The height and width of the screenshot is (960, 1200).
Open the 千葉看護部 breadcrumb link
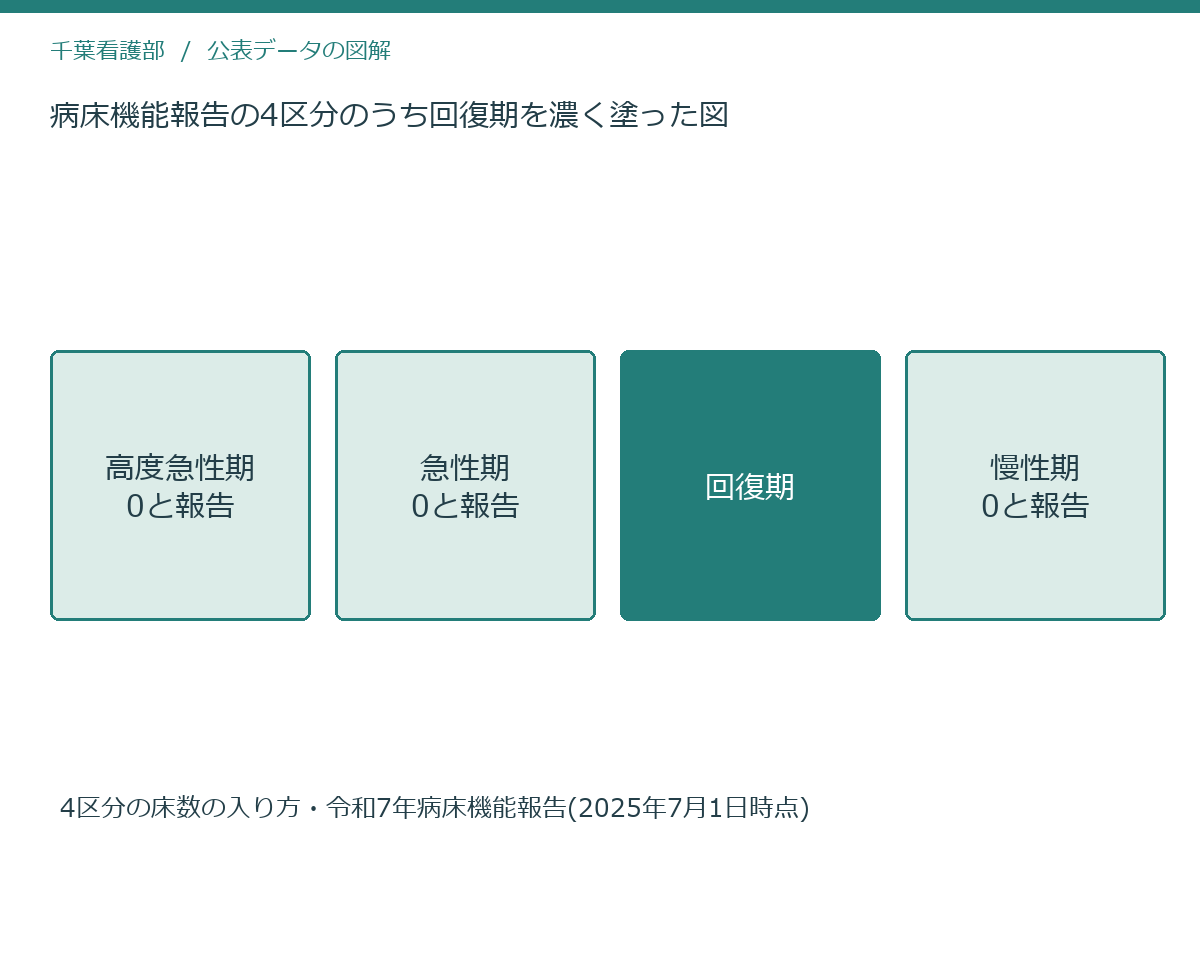tap(107, 50)
